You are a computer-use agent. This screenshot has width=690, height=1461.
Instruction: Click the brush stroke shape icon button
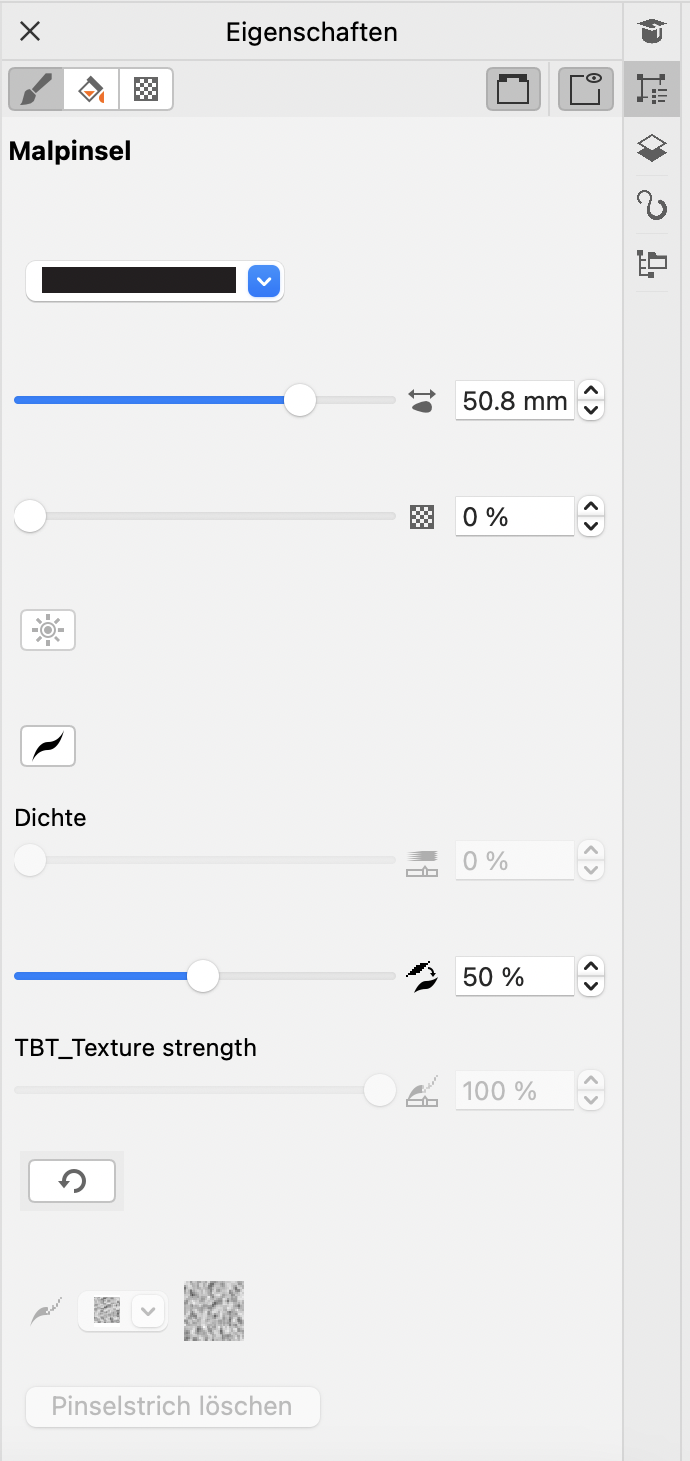(48, 746)
